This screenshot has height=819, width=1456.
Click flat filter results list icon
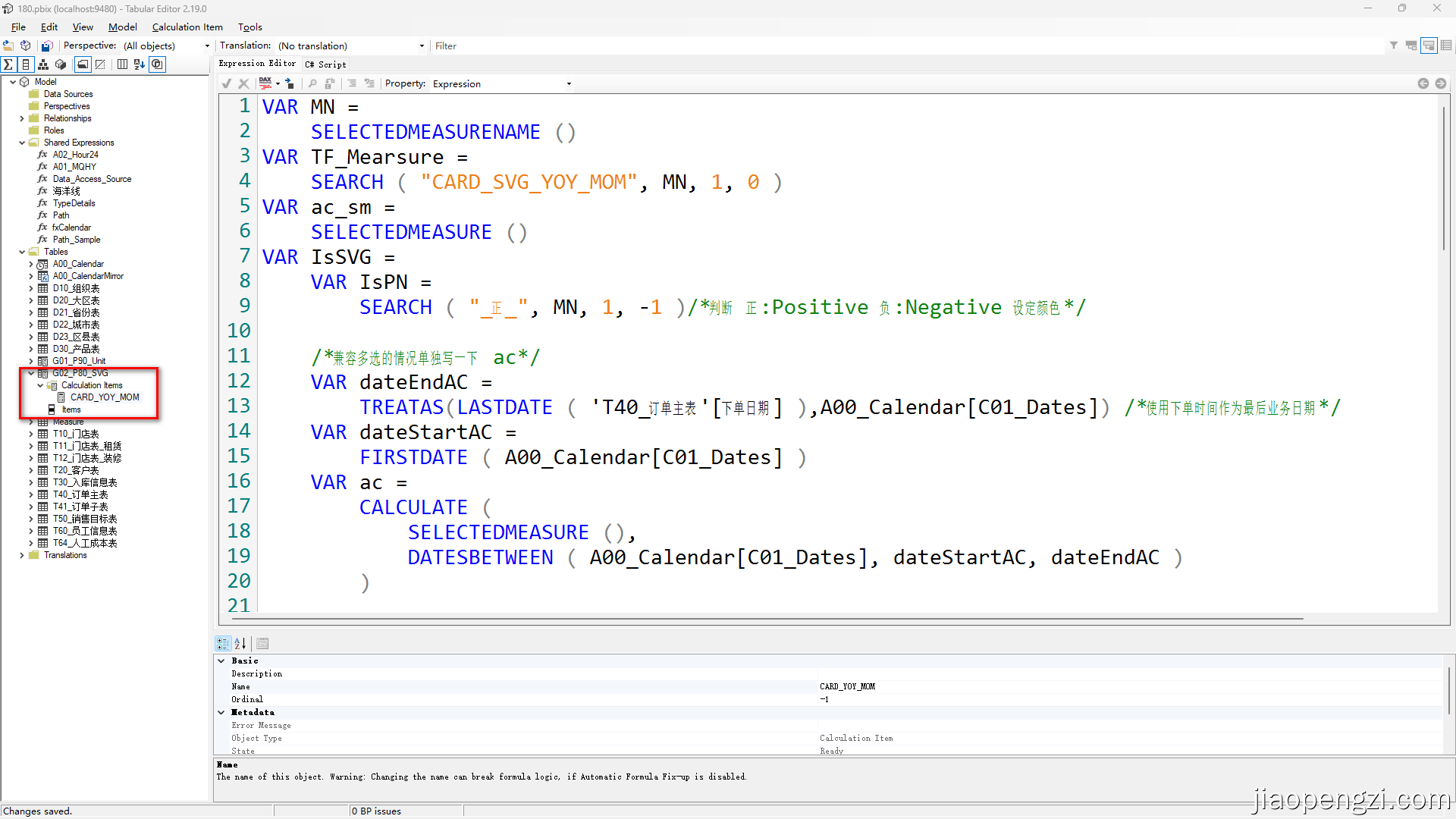pyautogui.click(x=1446, y=45)
